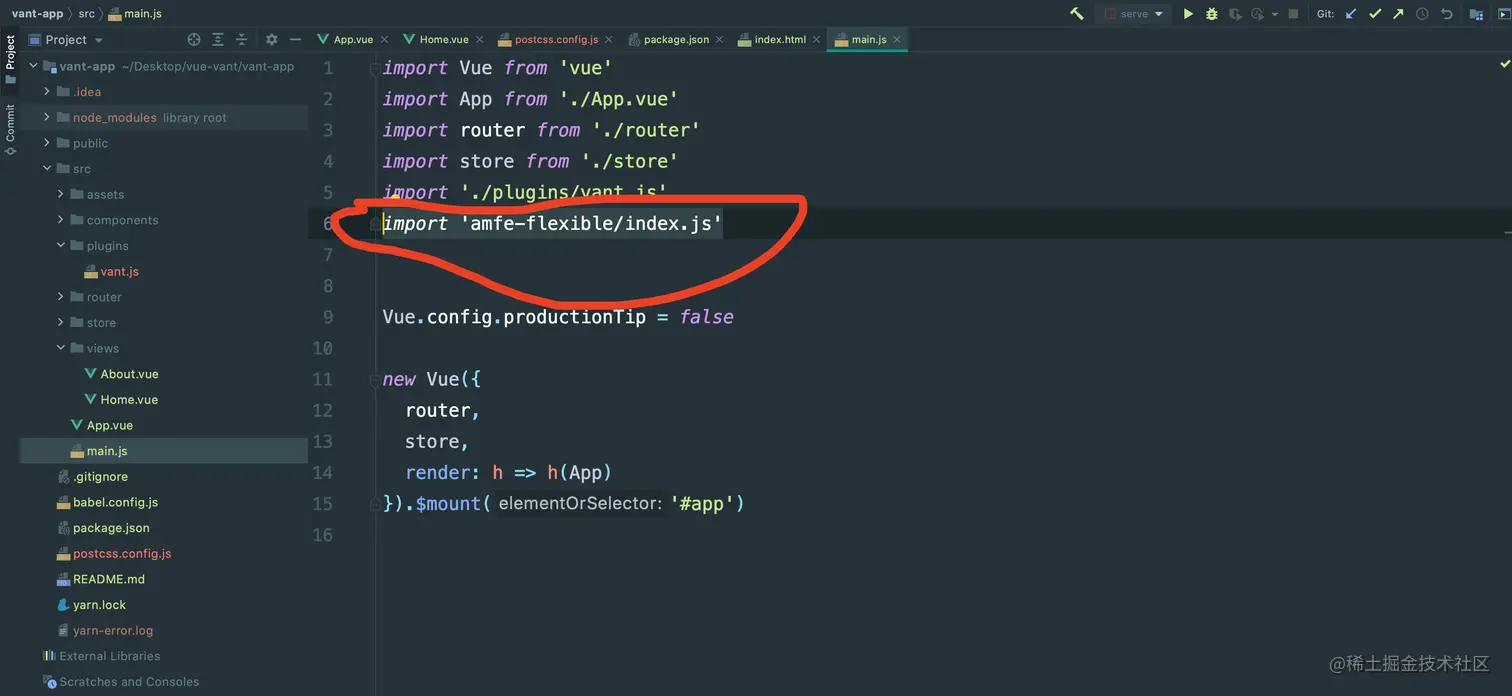Expand the .idea folder
1512x696 pixels.
point(47,92)
